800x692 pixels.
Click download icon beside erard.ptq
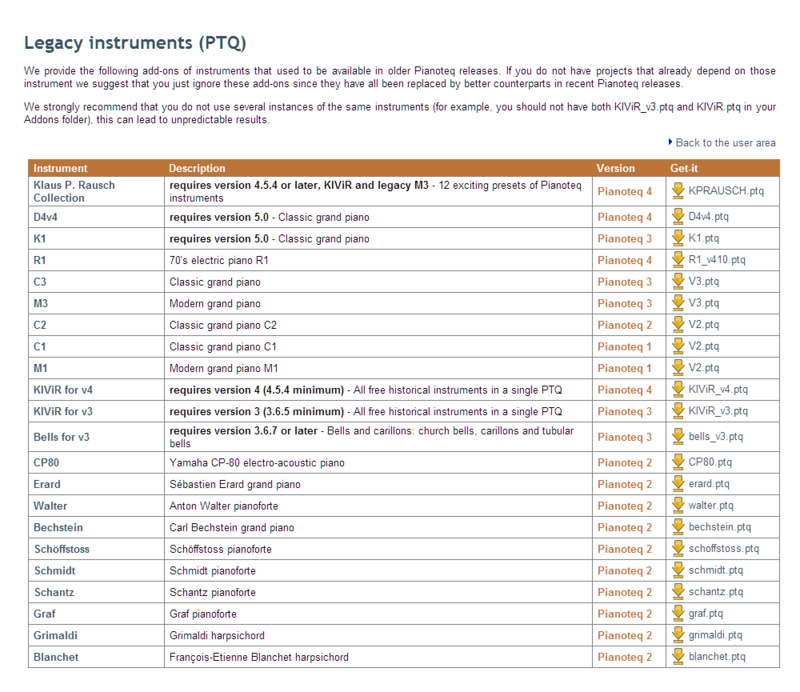point(678,484)
